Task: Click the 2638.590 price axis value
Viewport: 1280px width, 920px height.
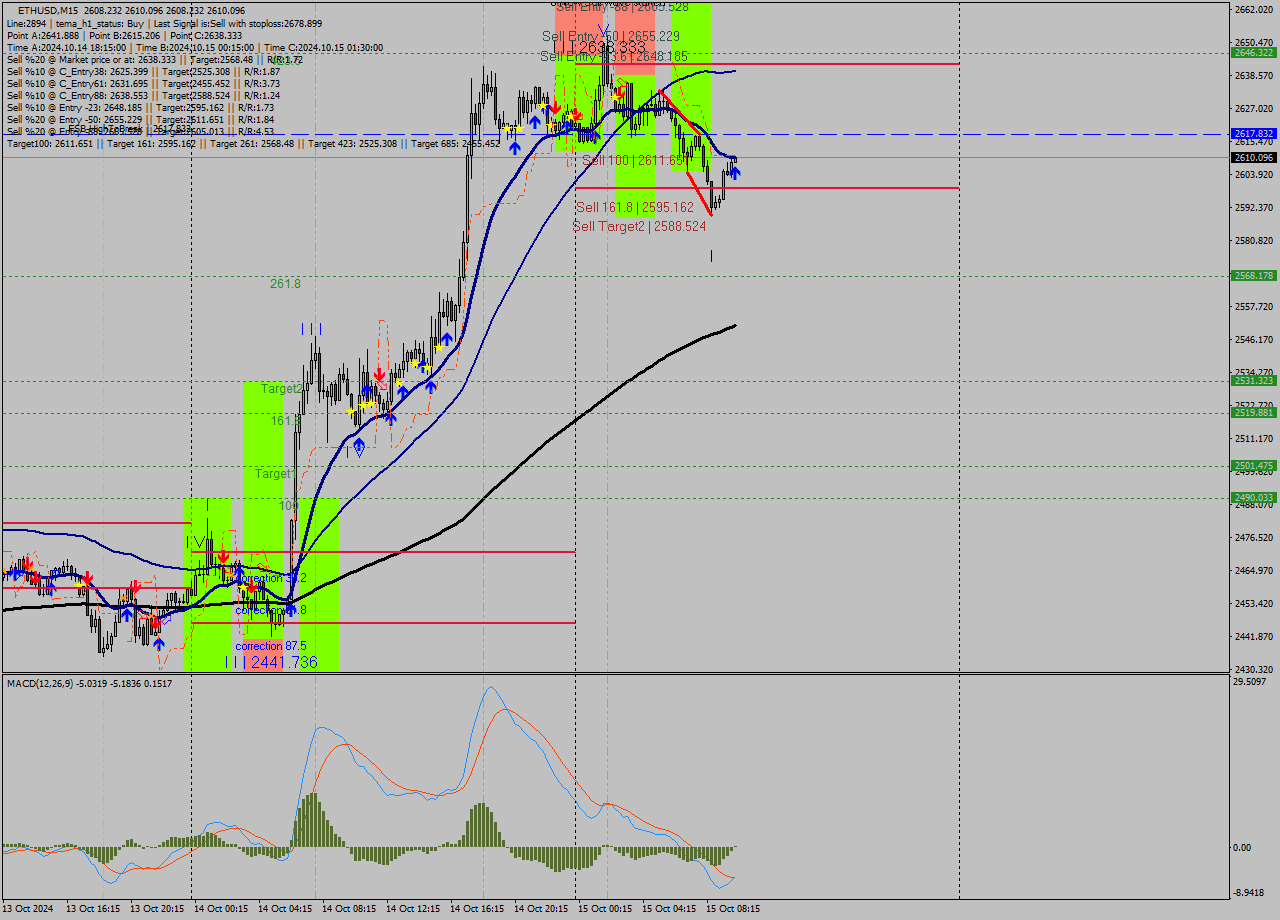Action: pyautogui.click(x=1254, y=76)
